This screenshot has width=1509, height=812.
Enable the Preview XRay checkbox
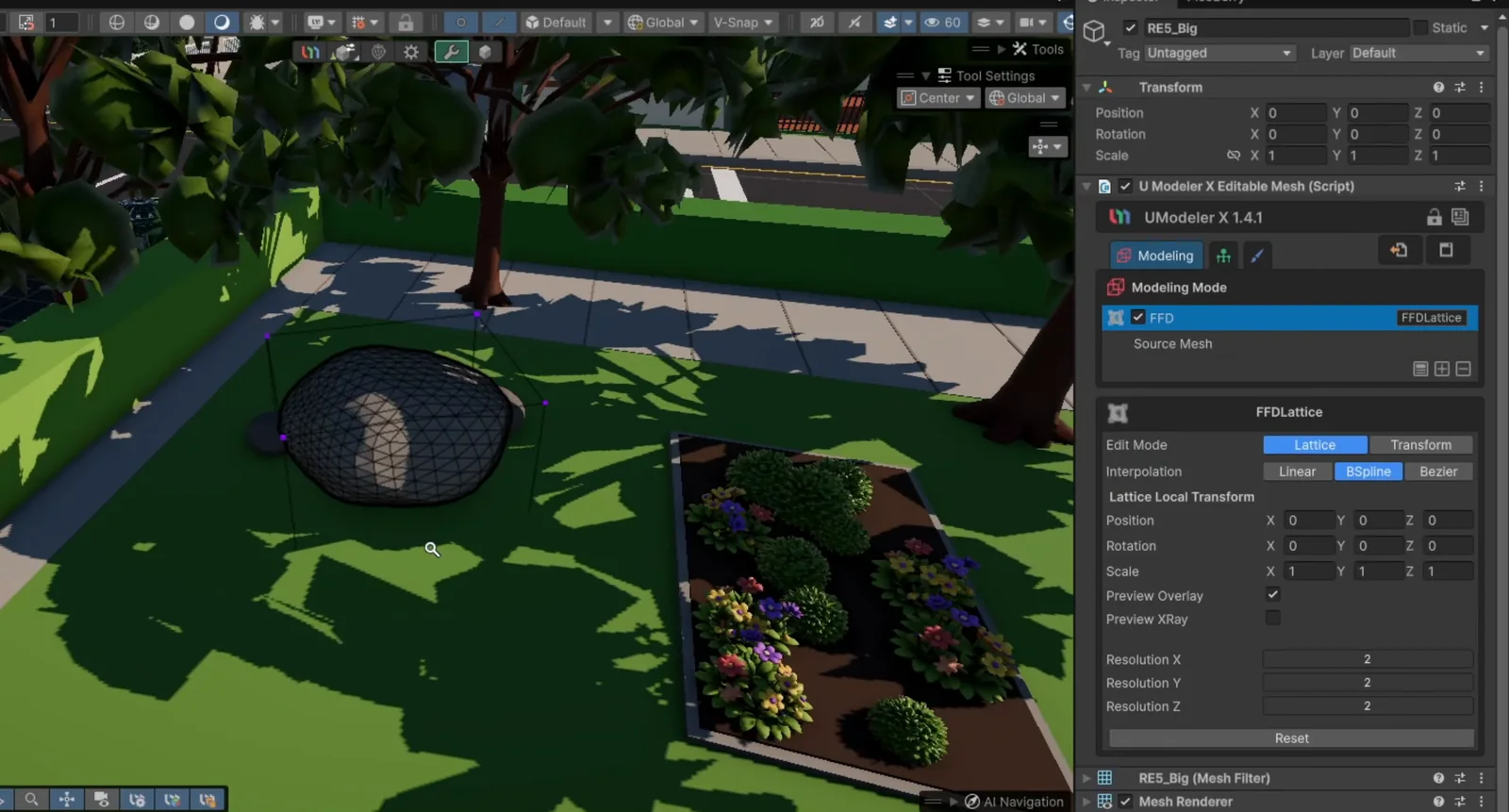click(1272, 619)
